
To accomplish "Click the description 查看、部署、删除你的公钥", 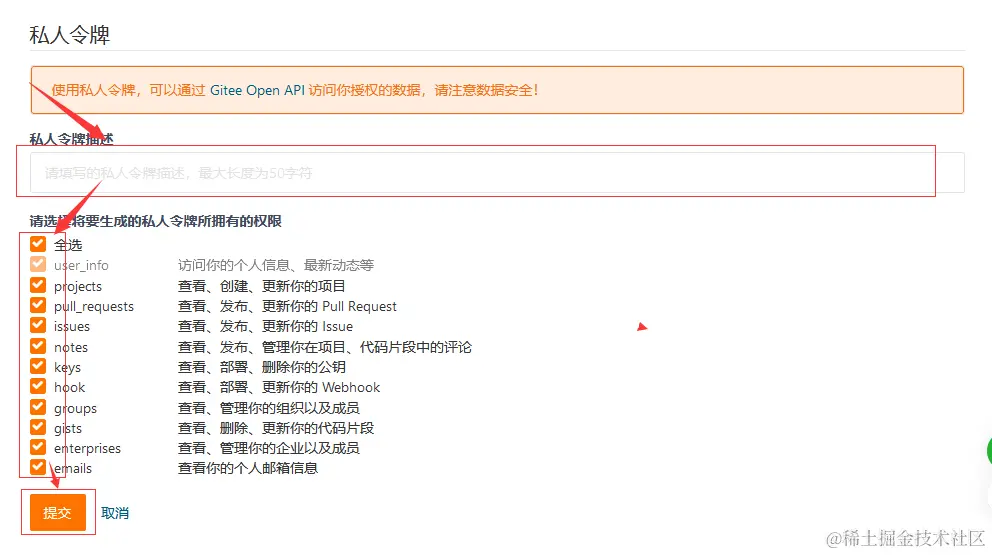I will [x=262, y=367].
